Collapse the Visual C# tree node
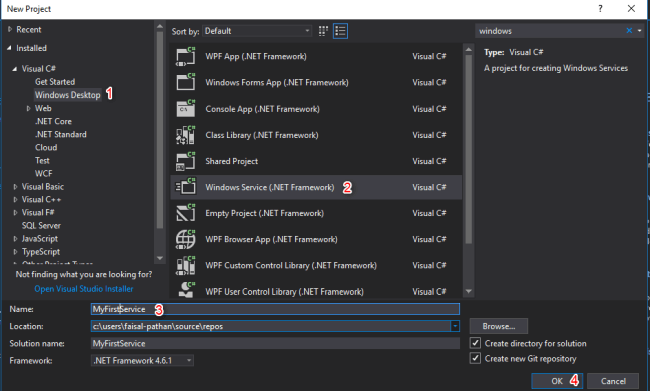Screen dimensions: 650x391 click(x=15, y=69)
